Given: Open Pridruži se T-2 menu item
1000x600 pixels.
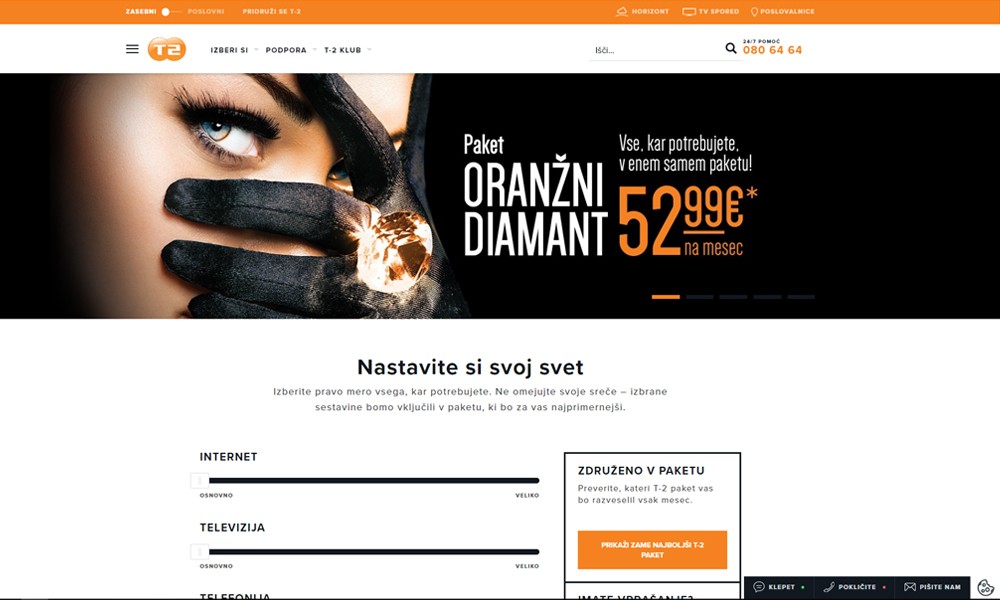Looking at the screenshot, I should (272, 11).
